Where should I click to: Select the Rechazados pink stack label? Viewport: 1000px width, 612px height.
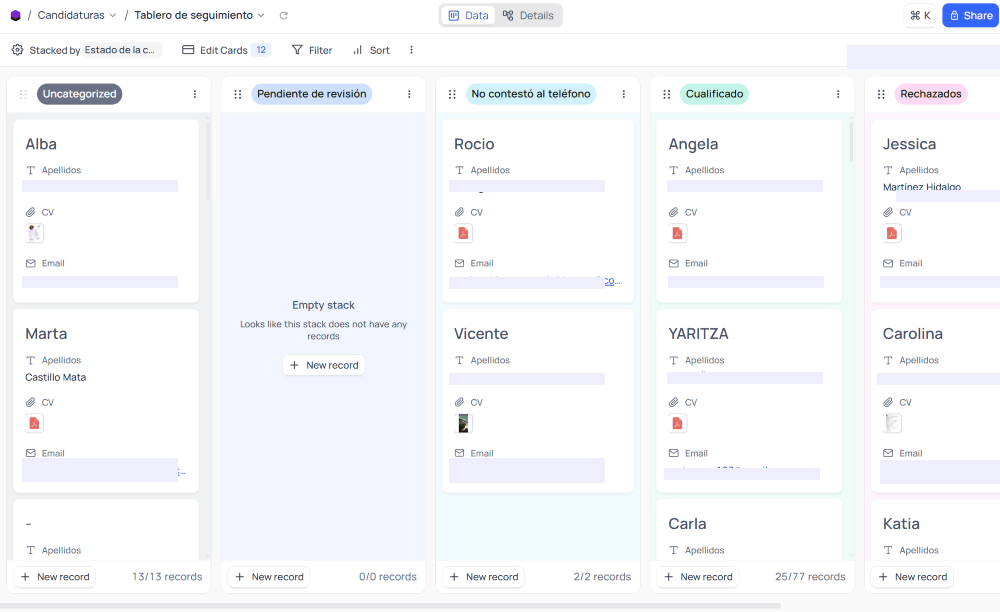point(930,94)
